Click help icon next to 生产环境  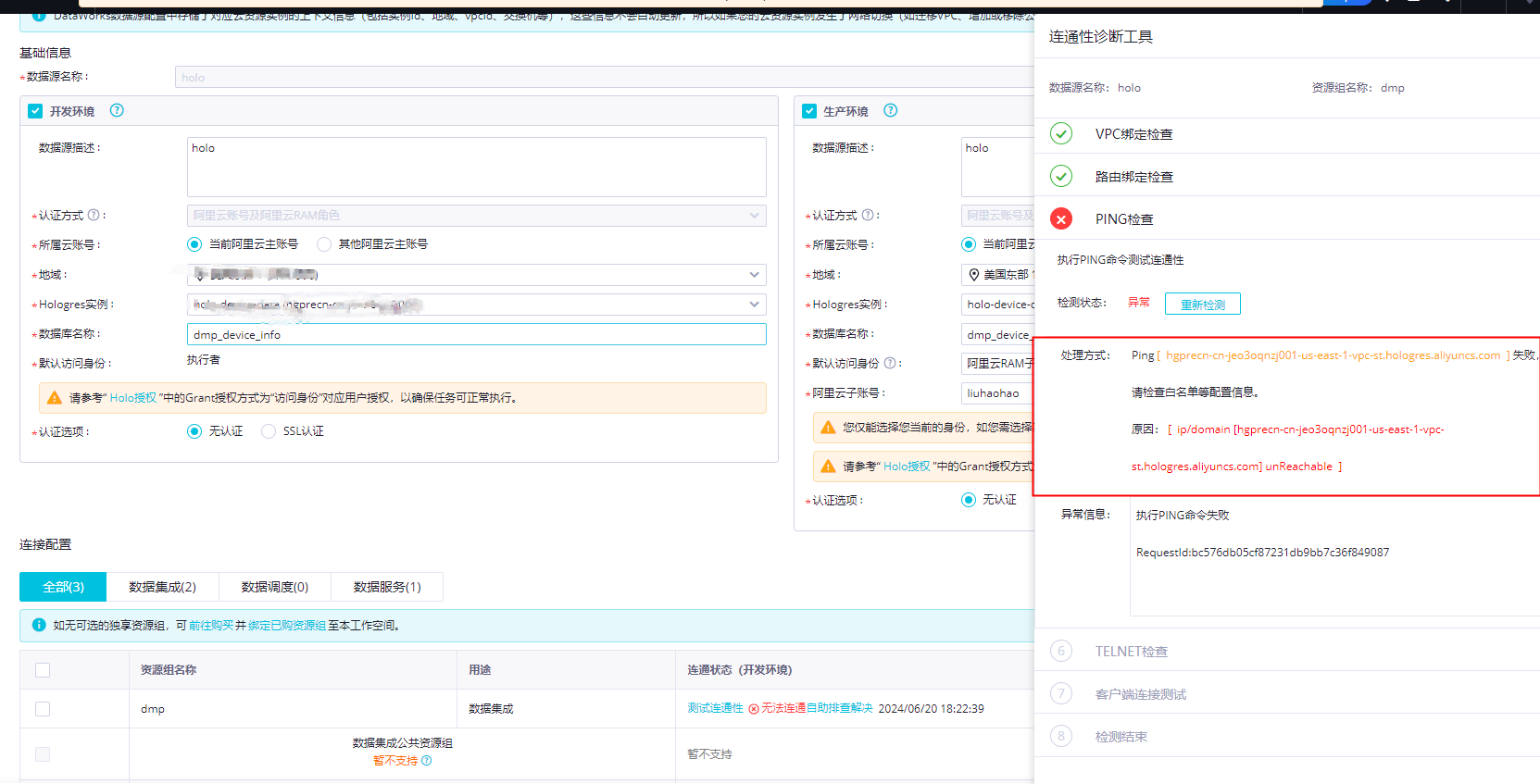pyautogui.click(x=891, y=110)
